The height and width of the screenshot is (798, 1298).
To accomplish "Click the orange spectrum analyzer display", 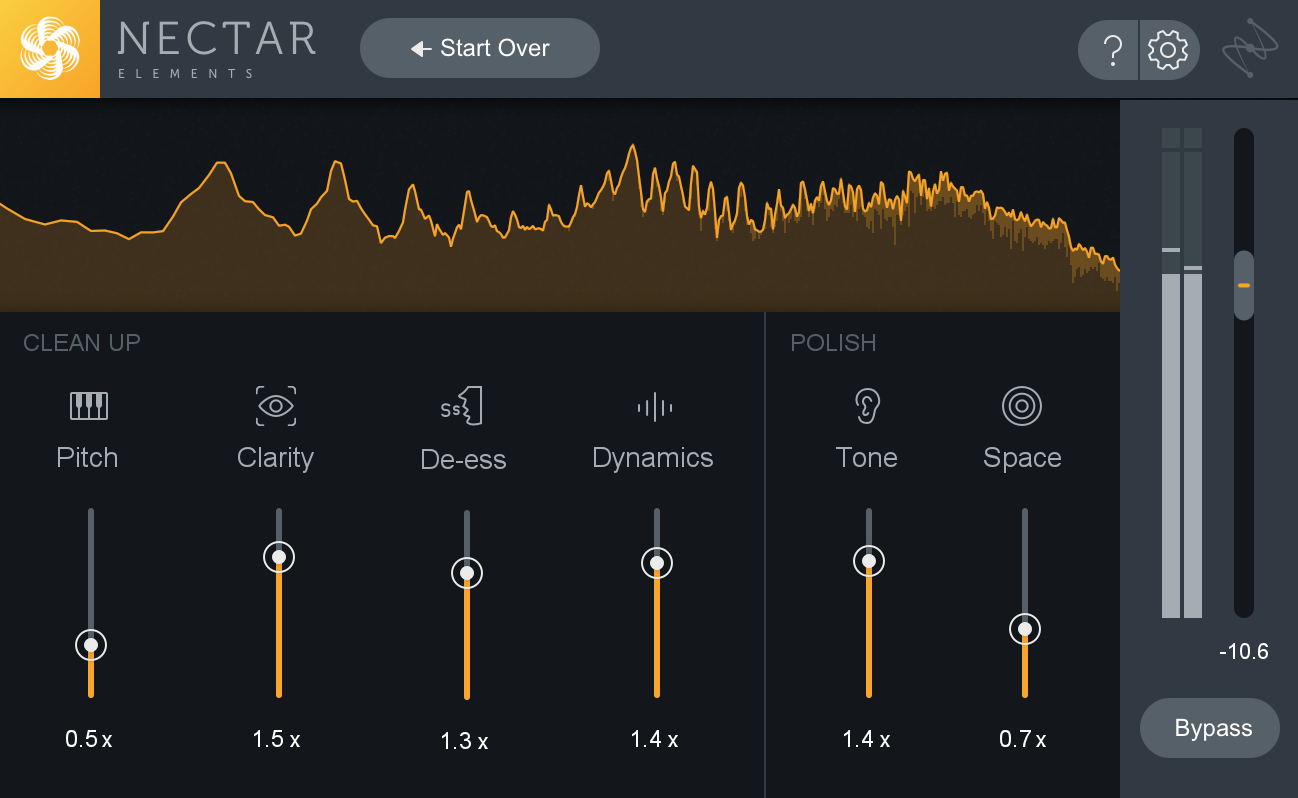I will tap(560, 206).
